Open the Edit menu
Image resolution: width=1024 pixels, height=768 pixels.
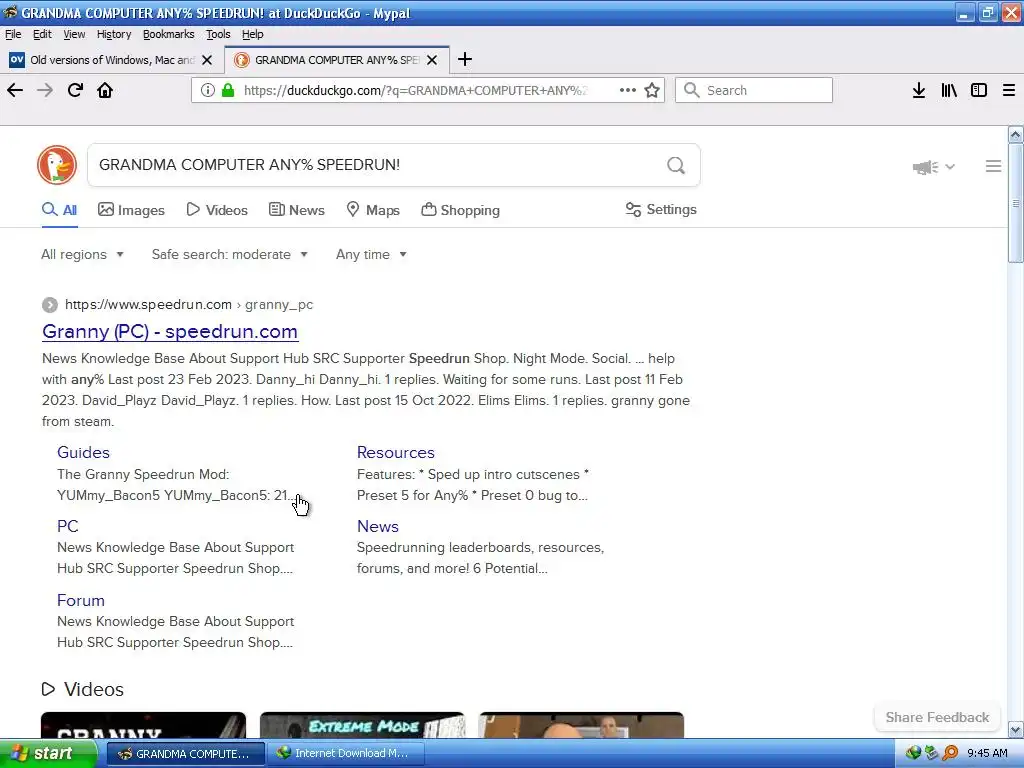pyautogui.click(x=42, y=34)
